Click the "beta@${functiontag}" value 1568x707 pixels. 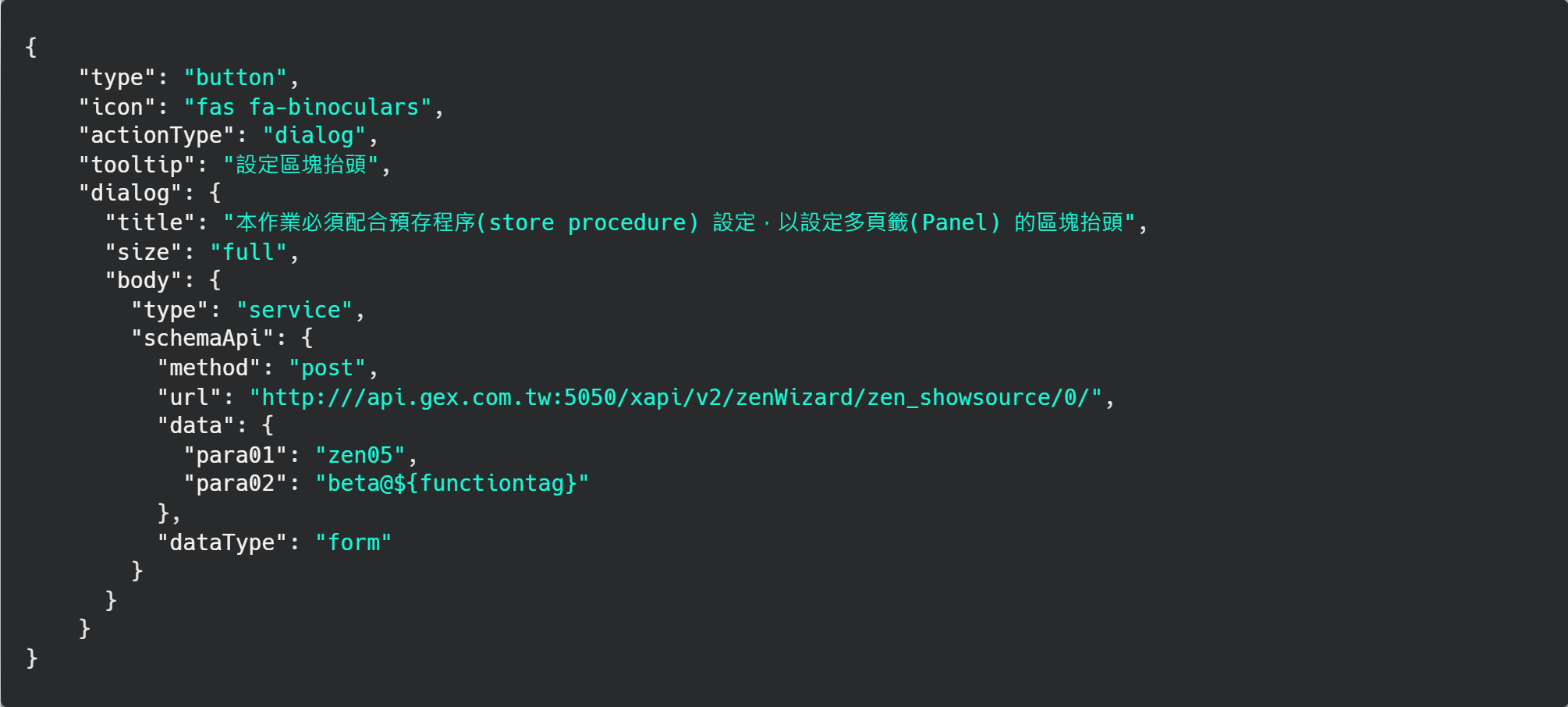[452, 484]
